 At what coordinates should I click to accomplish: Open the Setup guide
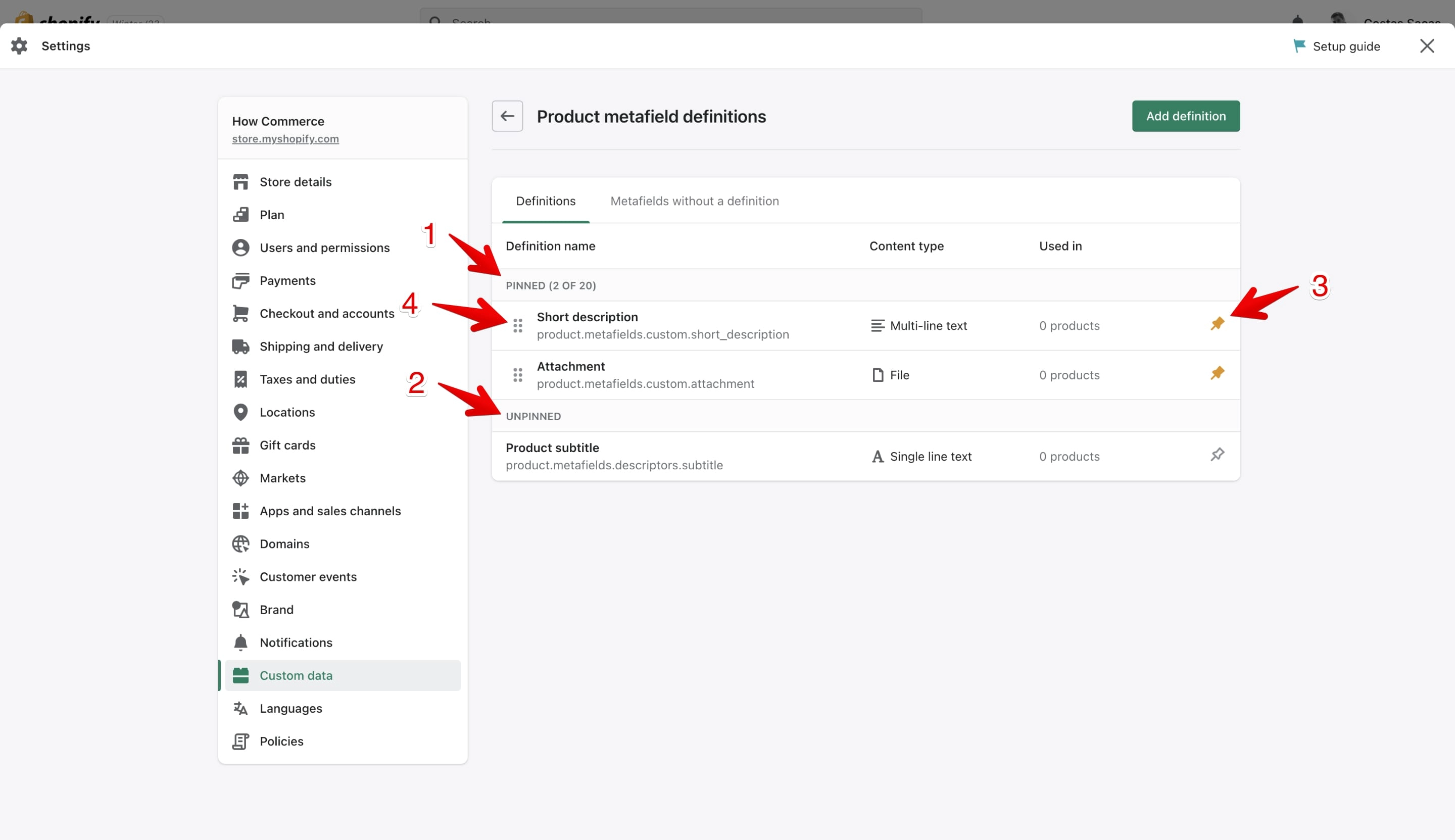(1336, 46)
